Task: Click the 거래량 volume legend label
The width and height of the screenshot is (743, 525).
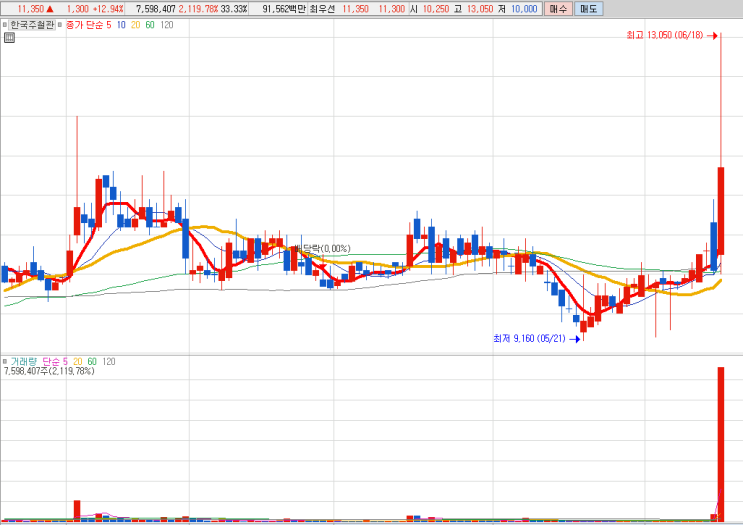Action: pos(24,362)
